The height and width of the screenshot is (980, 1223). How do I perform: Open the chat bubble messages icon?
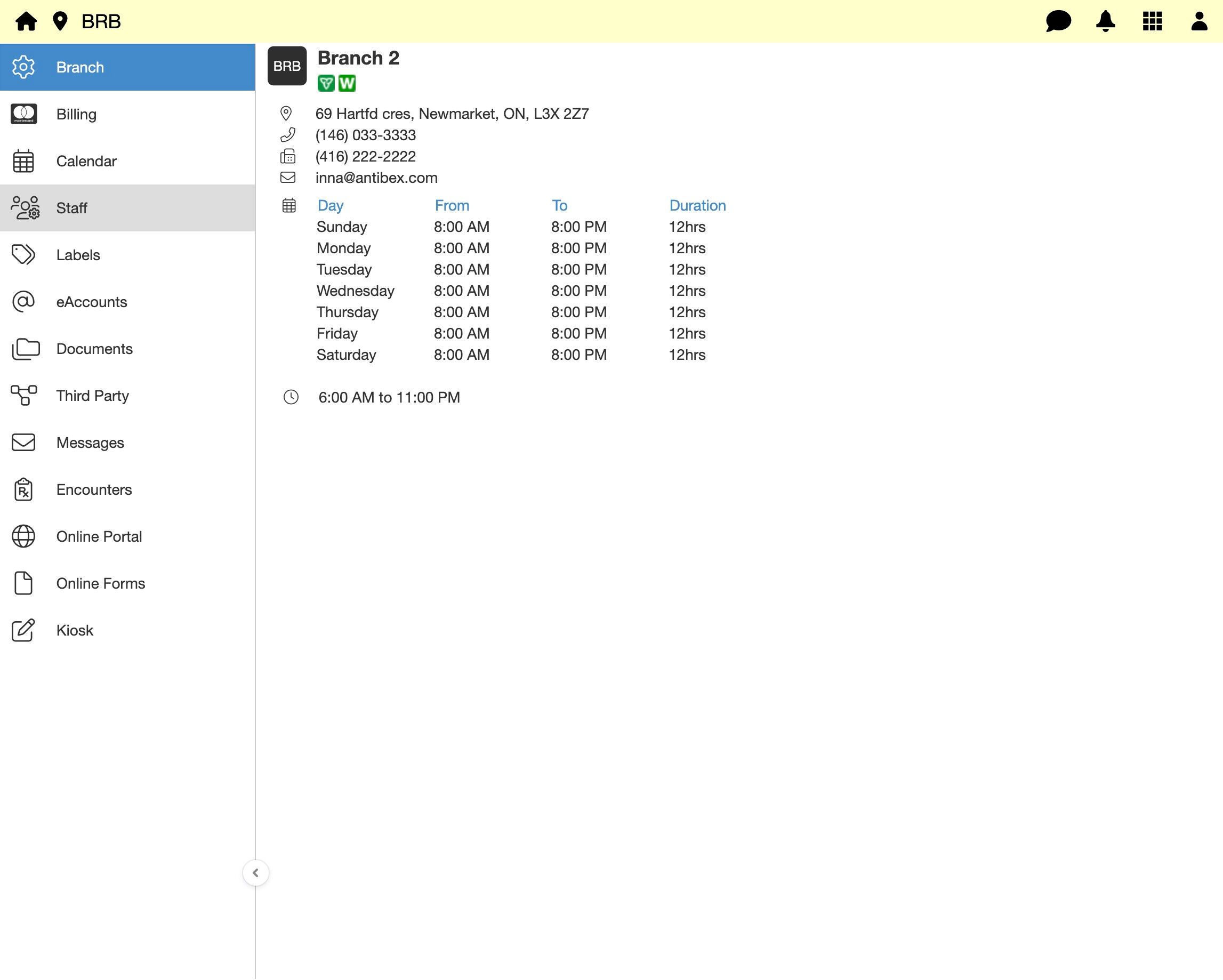[1058, 21]
